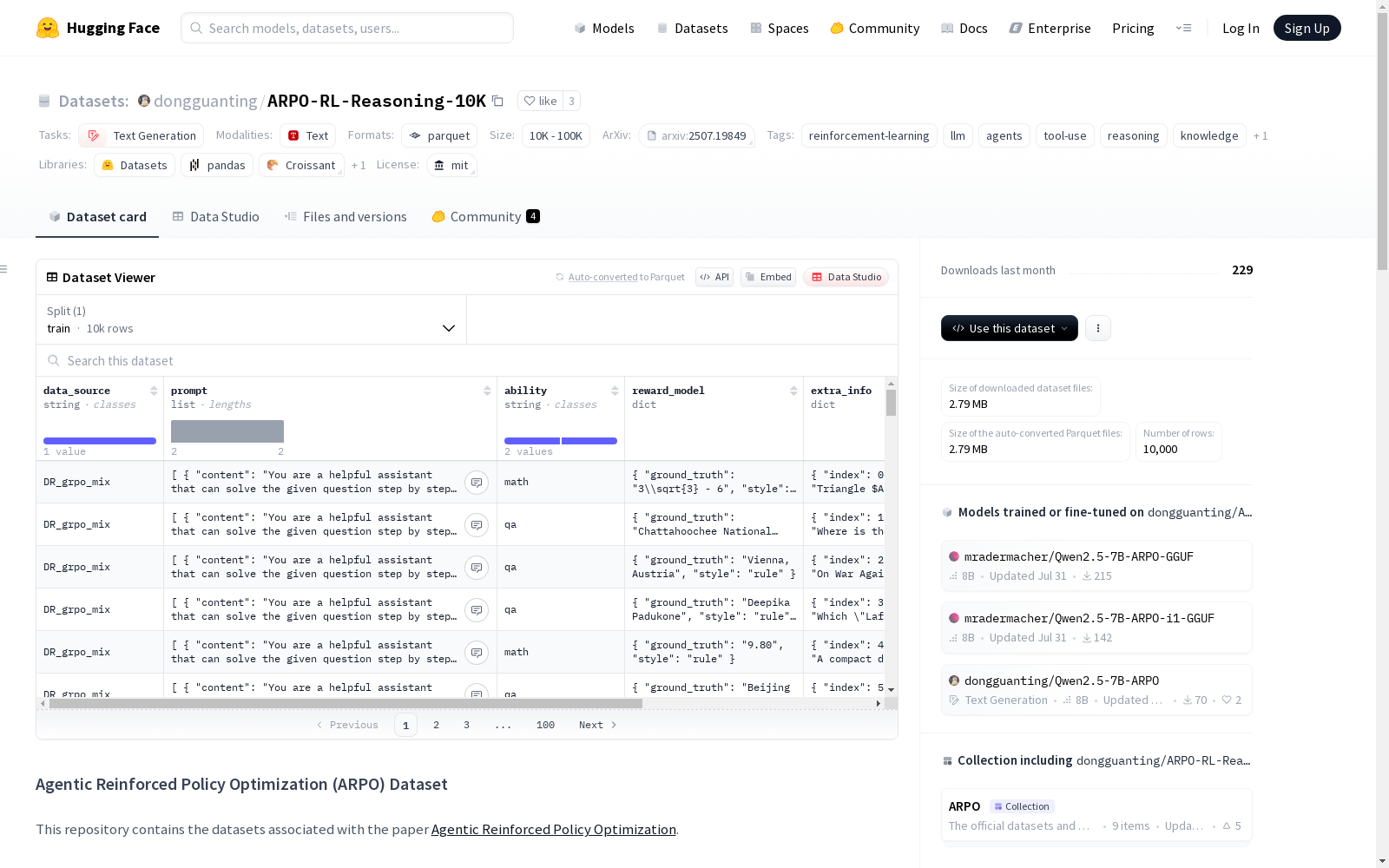Open chat preview for the Vienna, Austria row
Viewport: 1389px width, 868px height.
click(x=477, y=568)
